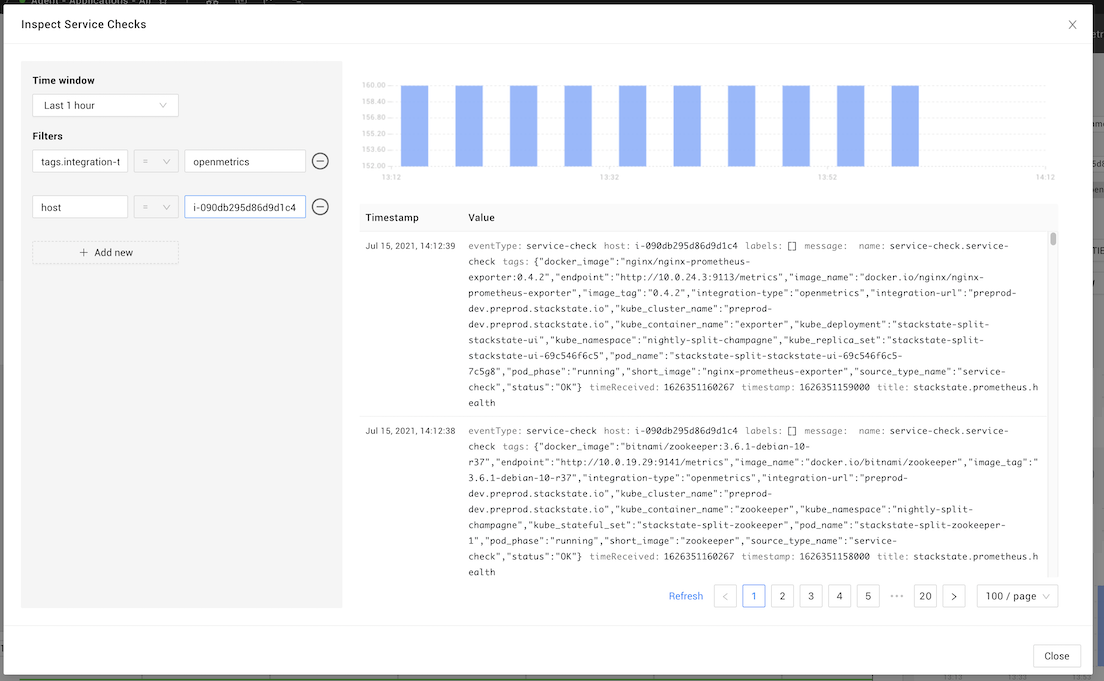Click the pagination ellipsis to jump forward
1104x681 pixels.
[x=896, y=596]
